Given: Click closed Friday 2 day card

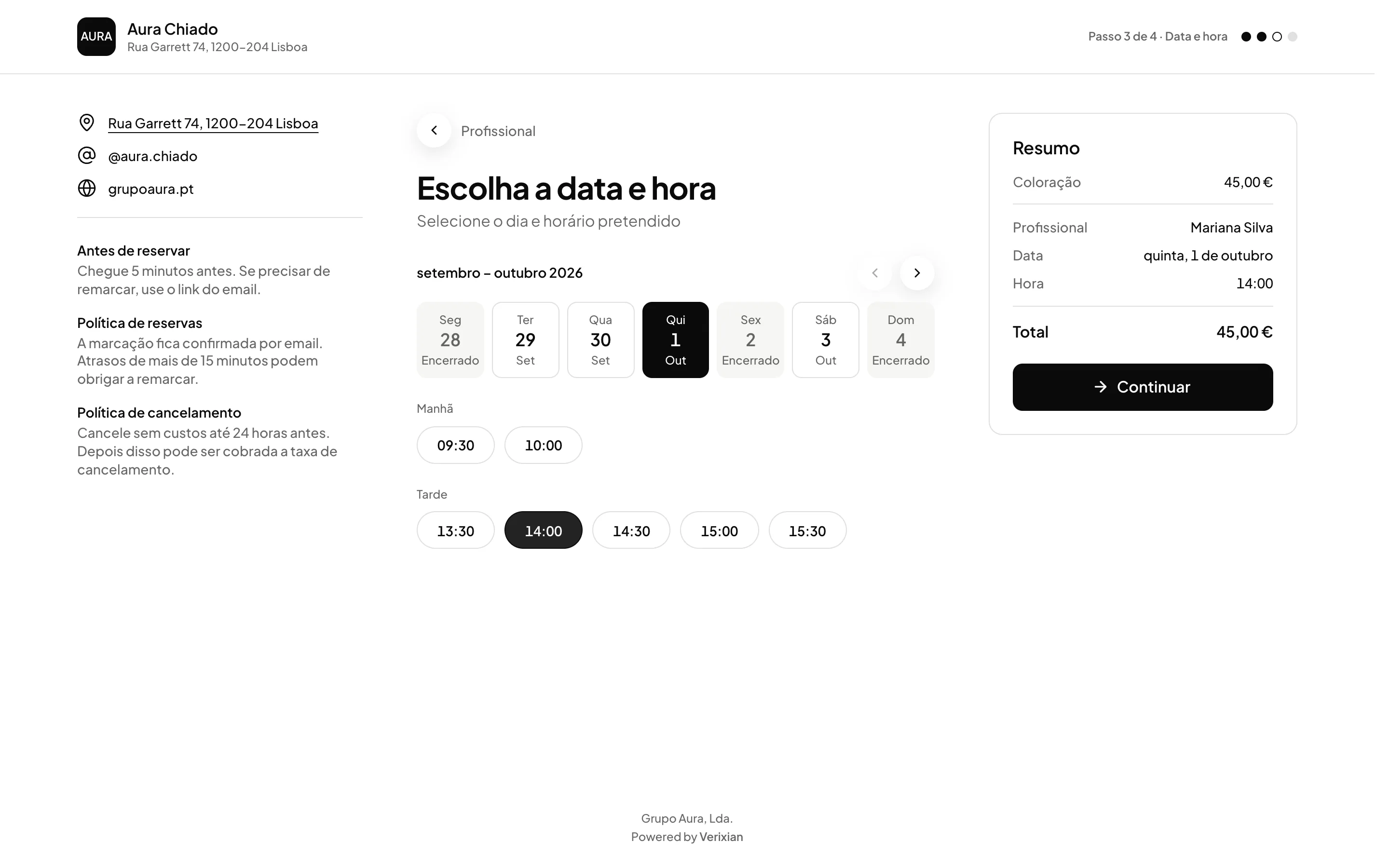Looking at the screenshot, I should coord(750,340).
